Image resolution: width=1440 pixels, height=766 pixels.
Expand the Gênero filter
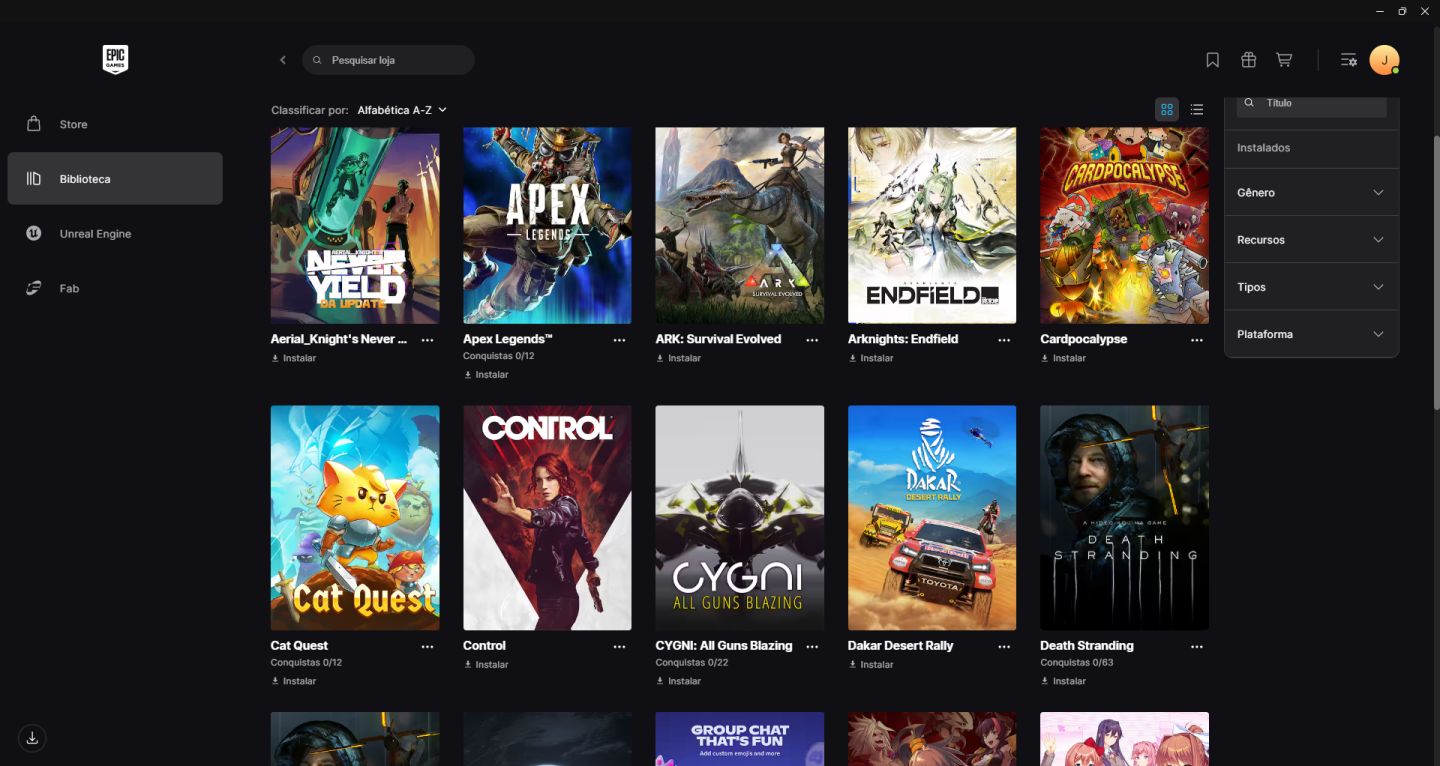[1311, 192]
